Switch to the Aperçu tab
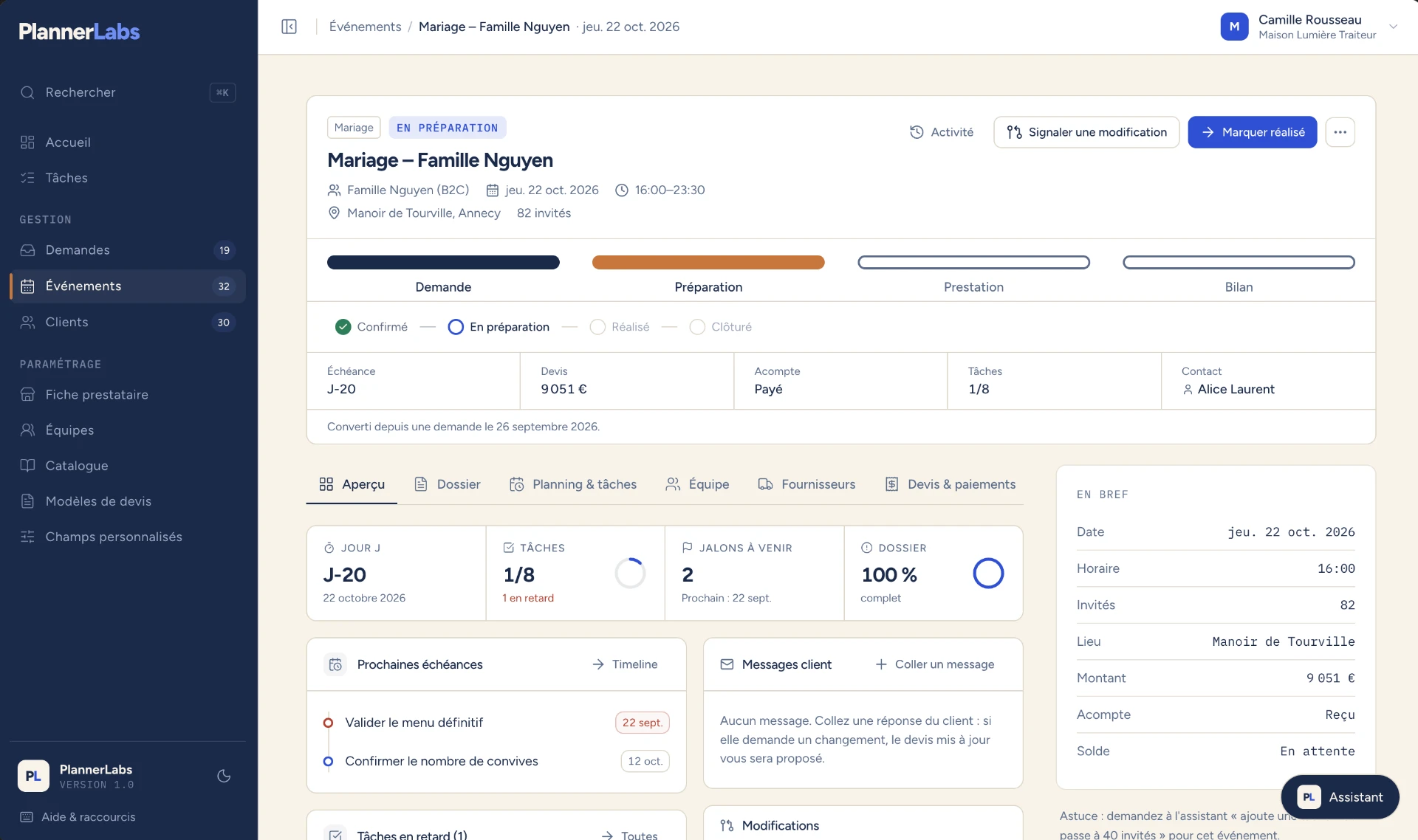 pos(352,484)
